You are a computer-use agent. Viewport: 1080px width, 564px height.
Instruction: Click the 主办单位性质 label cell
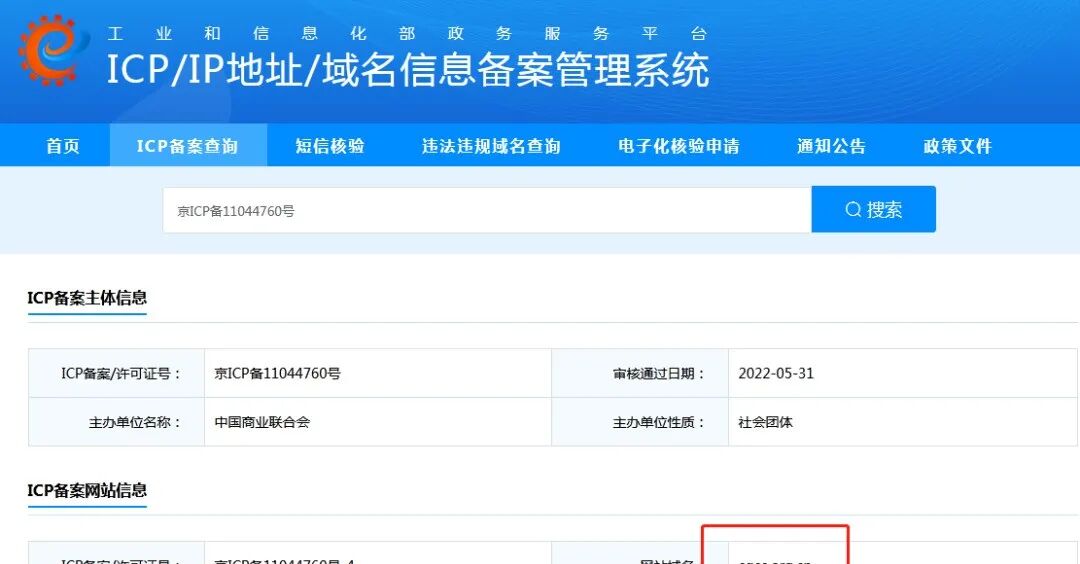(x=640, y=422)
